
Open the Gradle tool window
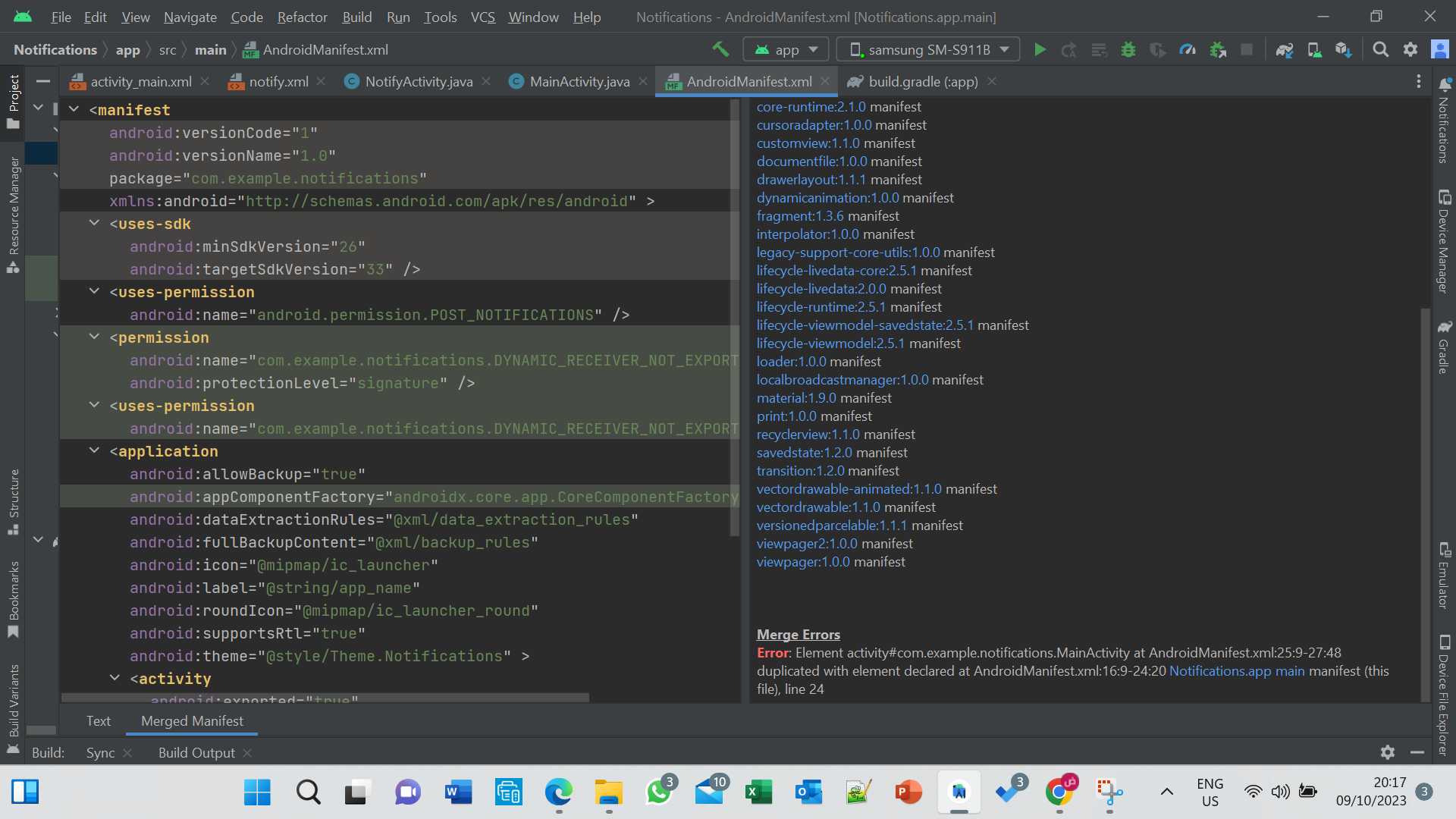(x=1444, y=347)
